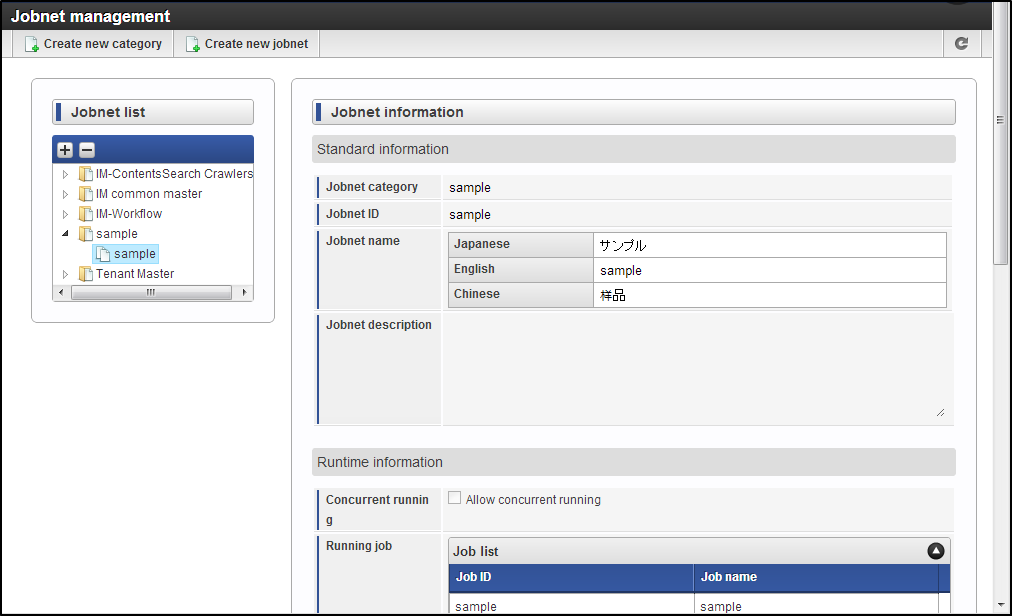Screen dimensions: 1012x616
Task: Click the Job ID column header
Action: tap(571, 577)
